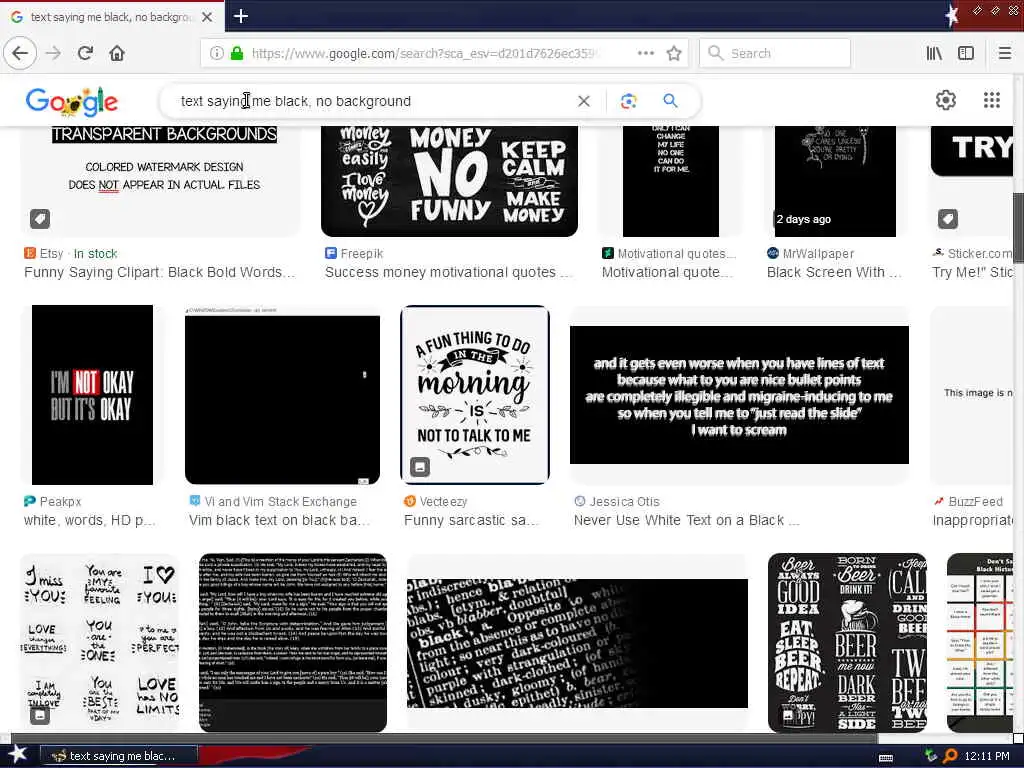Select I'm Not Okay image thumbnail

92,394
